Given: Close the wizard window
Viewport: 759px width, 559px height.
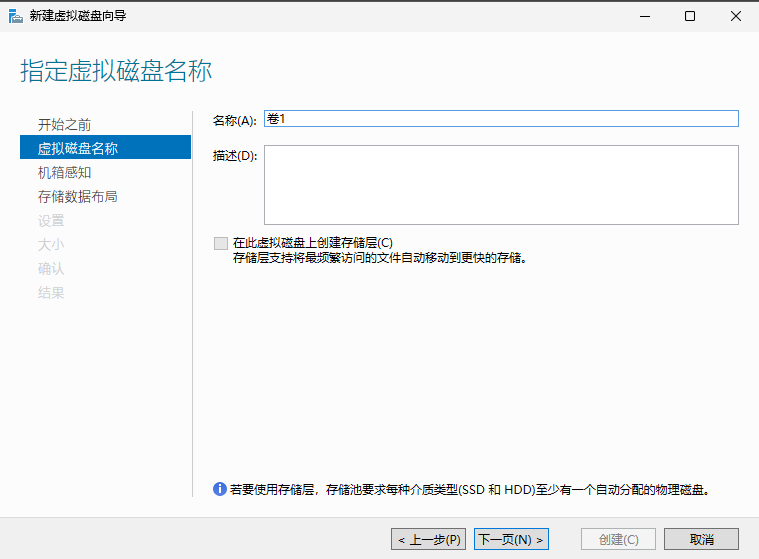Looking at the screenshot, I should point(736,16).
